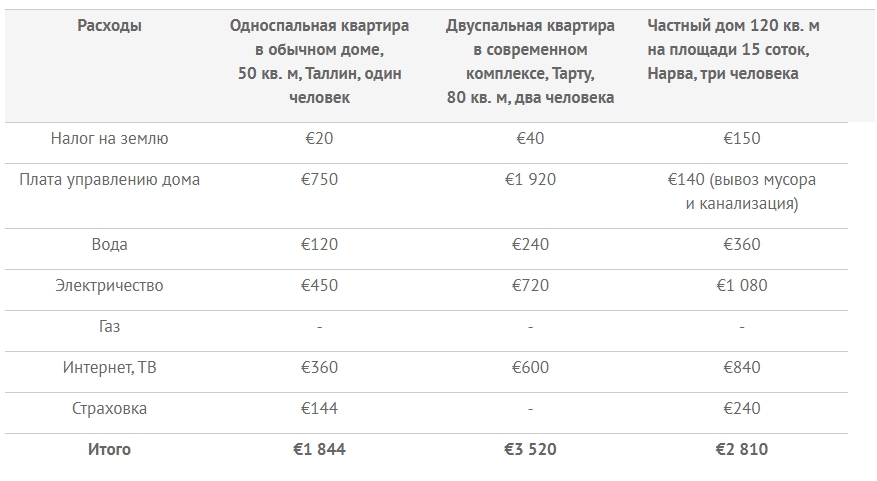The image size is (877, 481).
Task: Select the €3 520 total value
Action: (x=530, y=450)
